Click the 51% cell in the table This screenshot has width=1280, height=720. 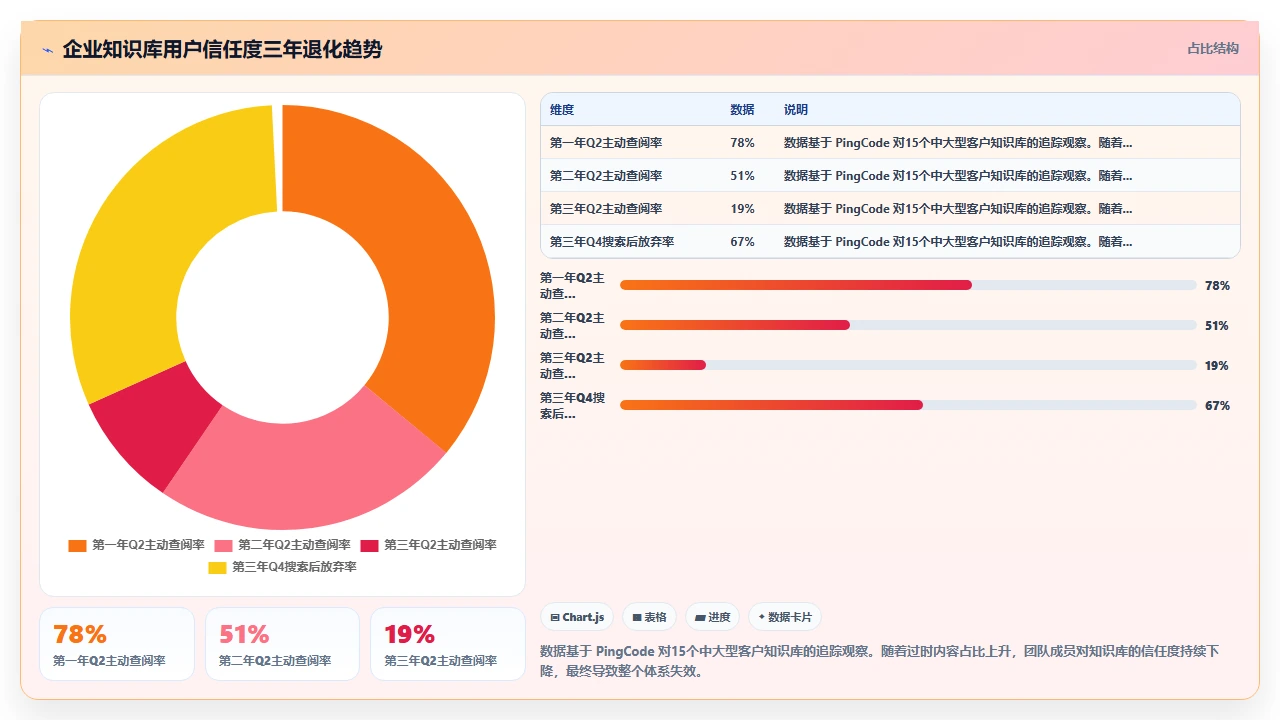pos(742,176)
